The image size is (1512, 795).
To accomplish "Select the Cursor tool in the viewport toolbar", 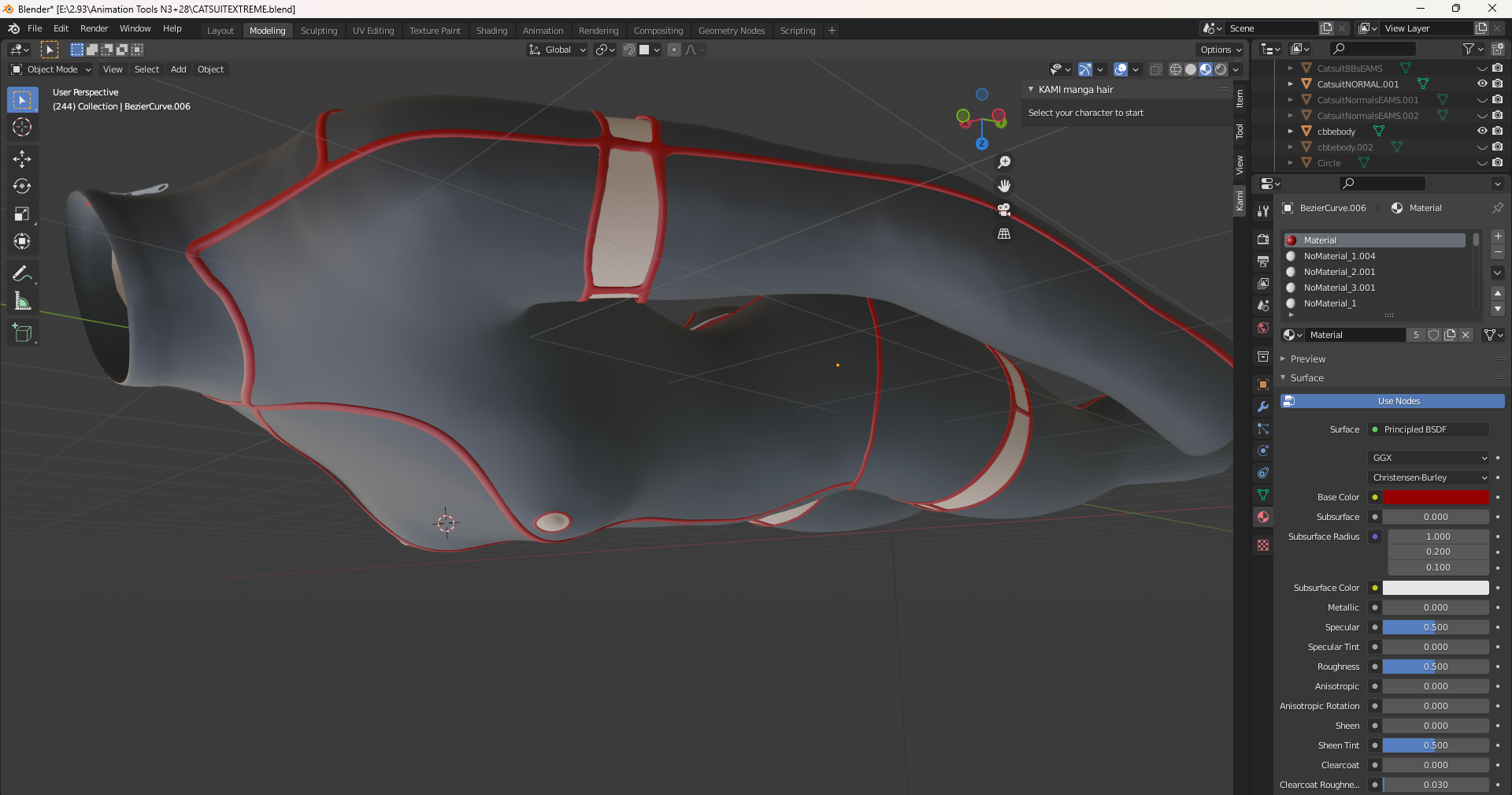I will (22, 127).
